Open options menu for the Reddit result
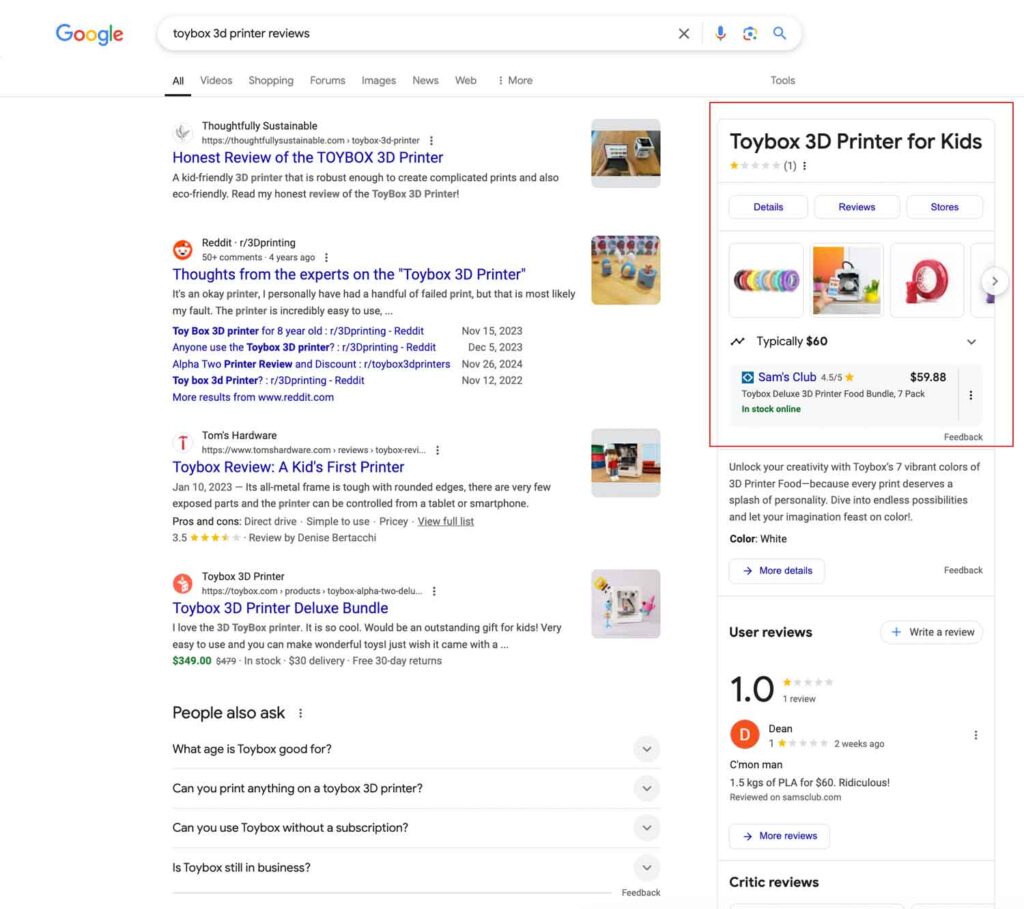Viewport: 1024px width, 909px height. coord(327,257)
